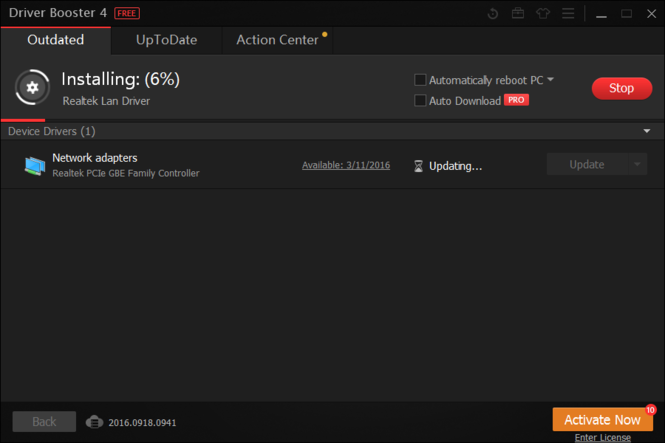Click the red installation progress bar
665x443 pixels.
click(23, 120)
